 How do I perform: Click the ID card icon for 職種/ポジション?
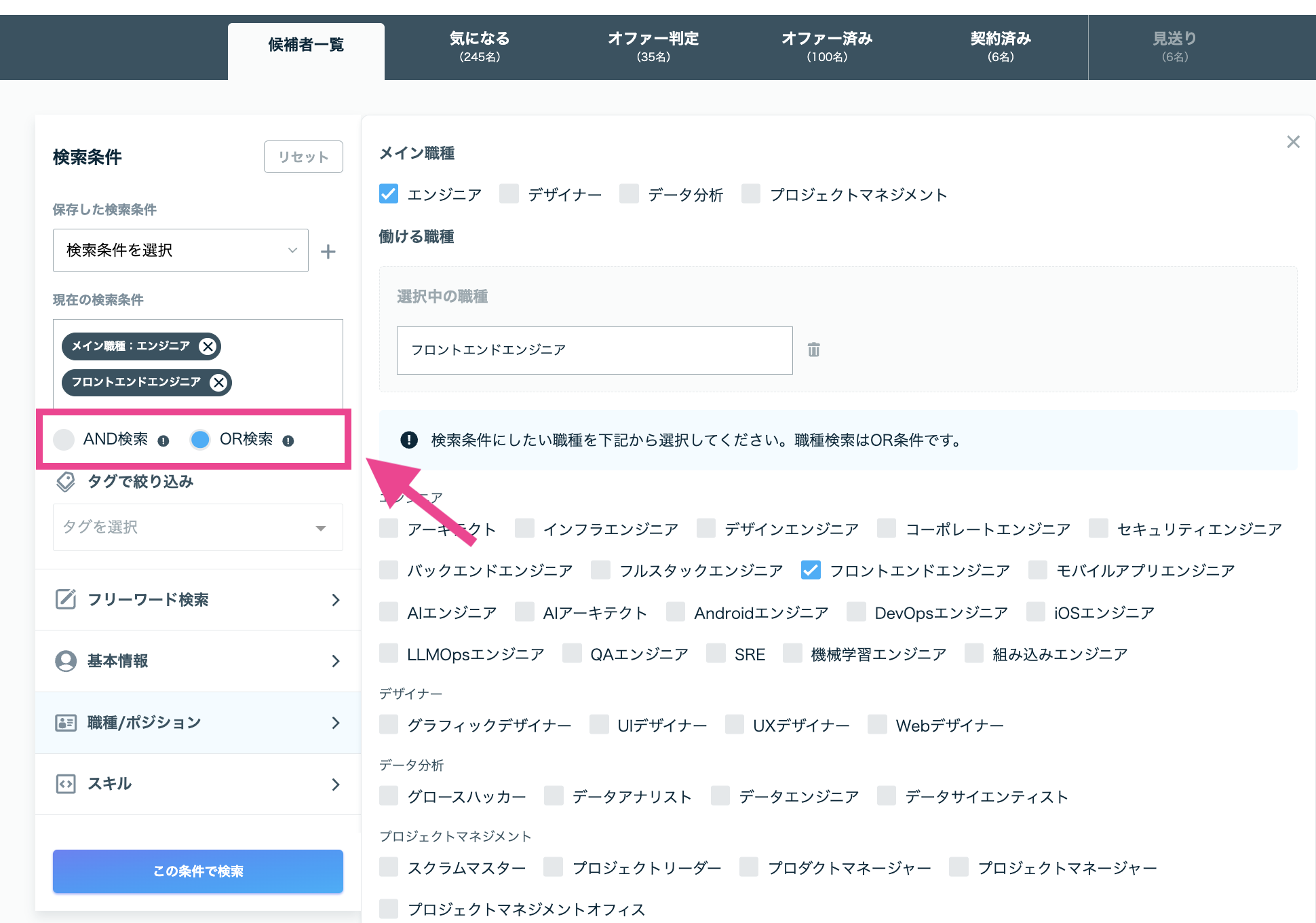(x=66, y=723)
